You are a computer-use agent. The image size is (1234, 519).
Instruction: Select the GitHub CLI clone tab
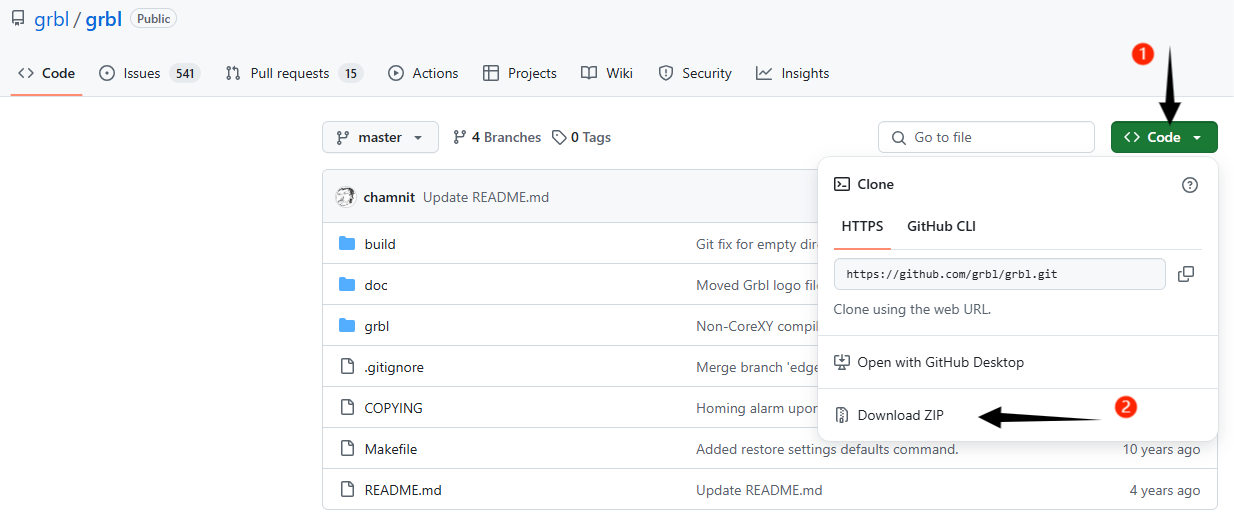(x=941, y=226)
